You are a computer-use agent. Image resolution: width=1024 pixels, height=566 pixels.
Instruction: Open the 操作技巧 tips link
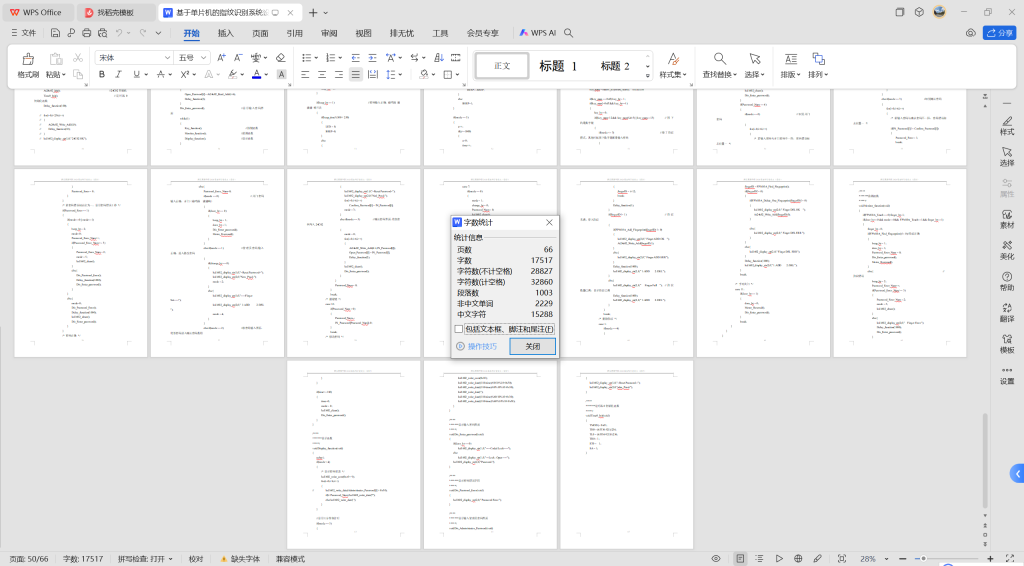(477, 347)
